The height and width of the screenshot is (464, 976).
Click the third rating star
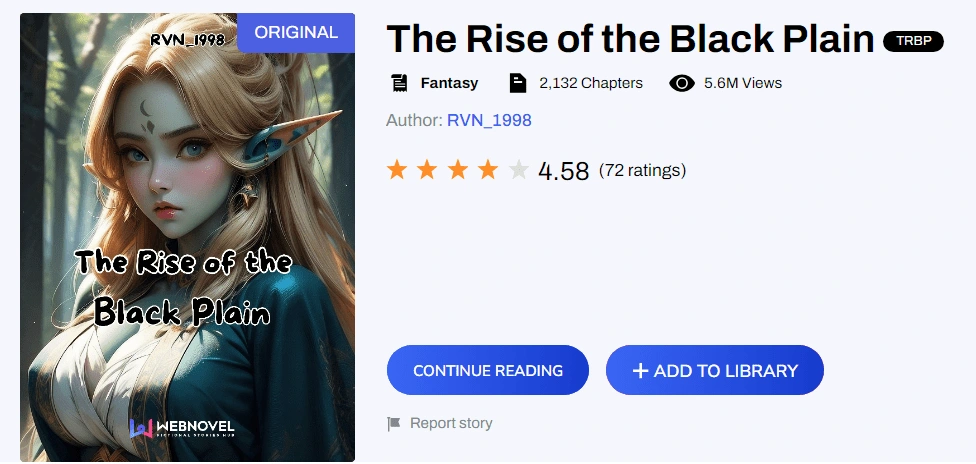coord(458,170)
